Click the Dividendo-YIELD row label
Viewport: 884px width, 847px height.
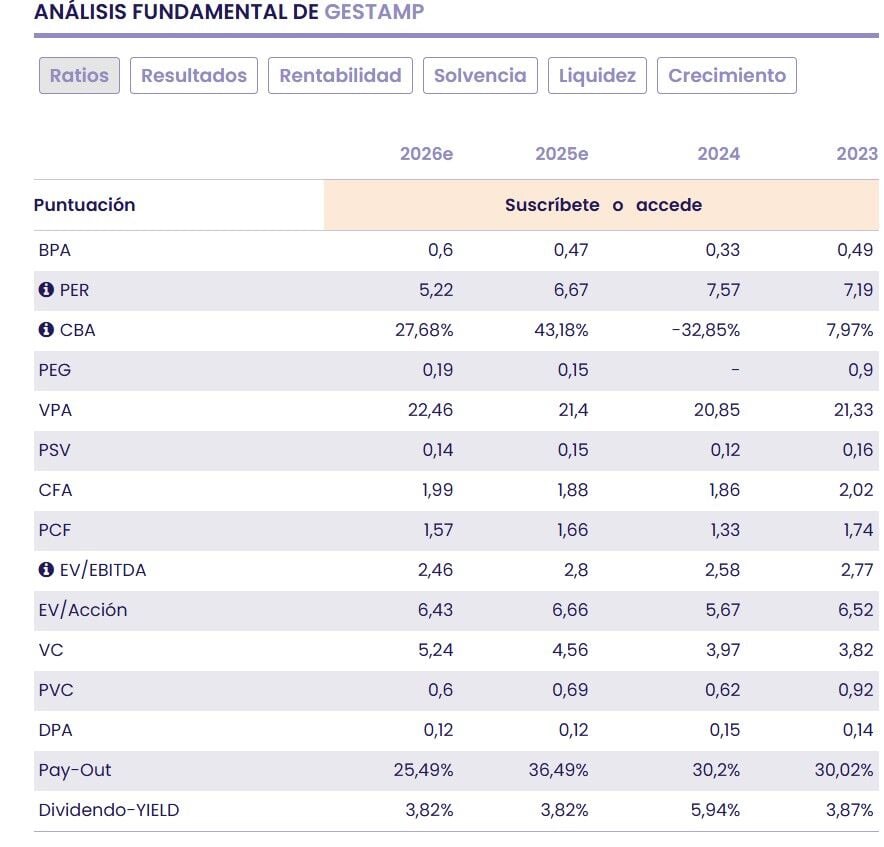[x=109, y=810]
